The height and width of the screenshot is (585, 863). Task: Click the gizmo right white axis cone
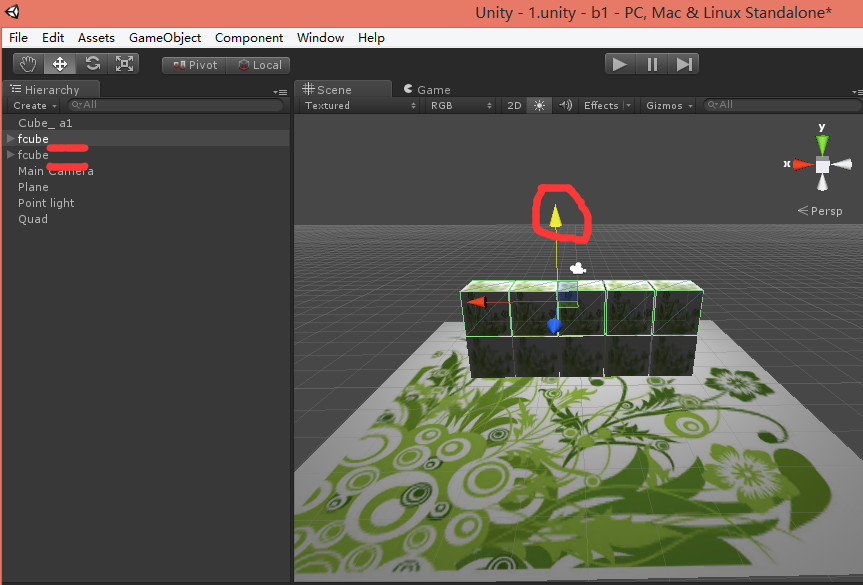842,164
